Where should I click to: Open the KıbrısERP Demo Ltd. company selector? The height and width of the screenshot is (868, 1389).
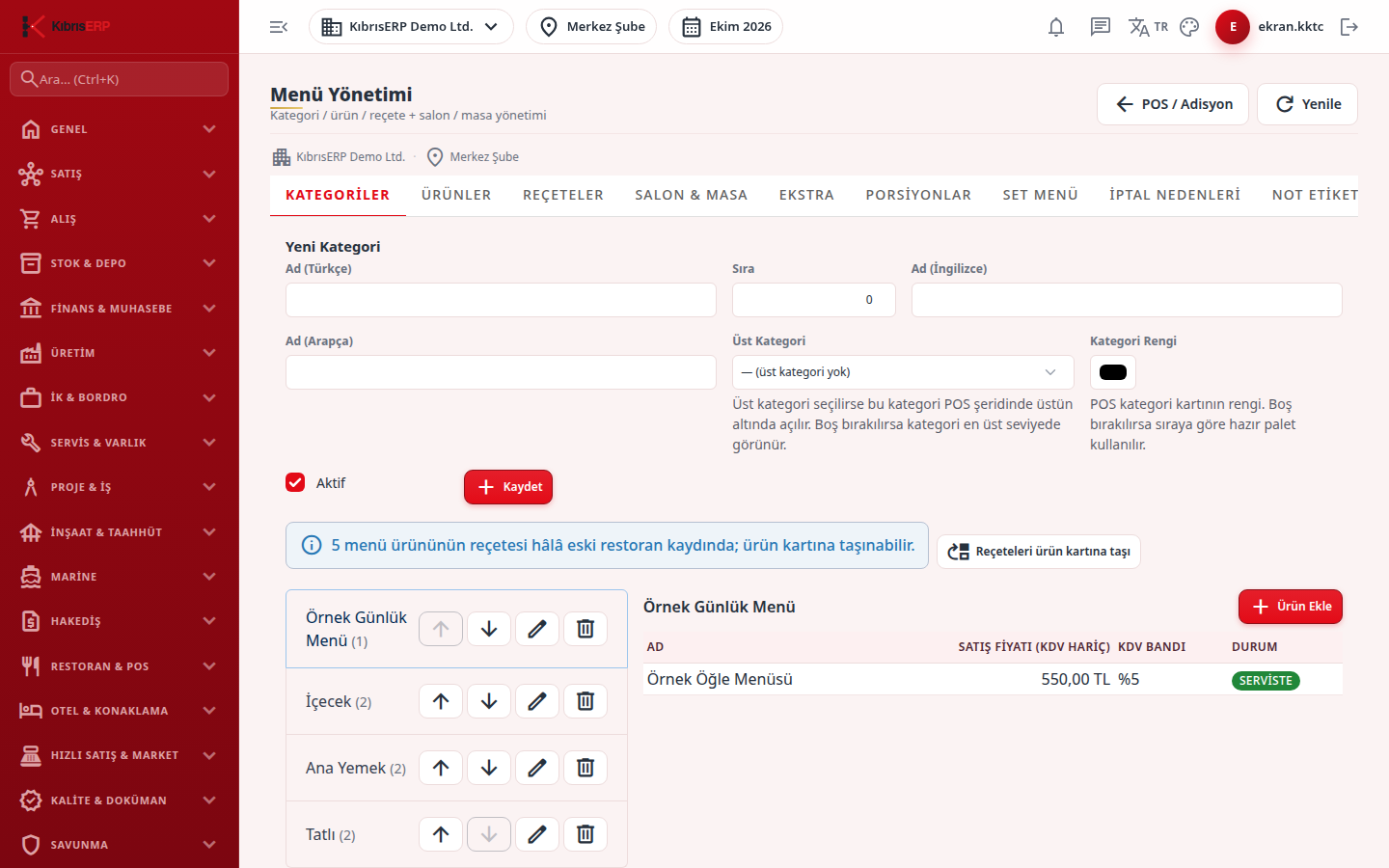click(x=411, y=27)
